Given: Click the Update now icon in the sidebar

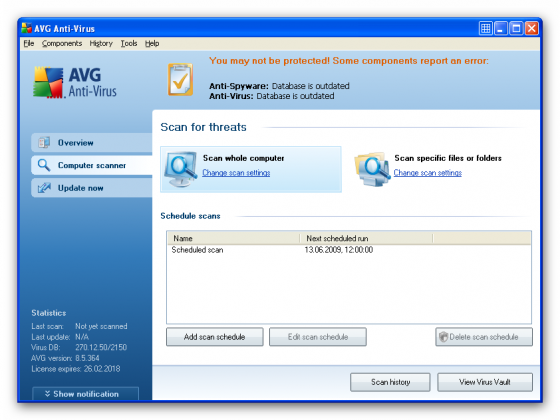Looking at the screenshot, I should [x=44, y=188].
